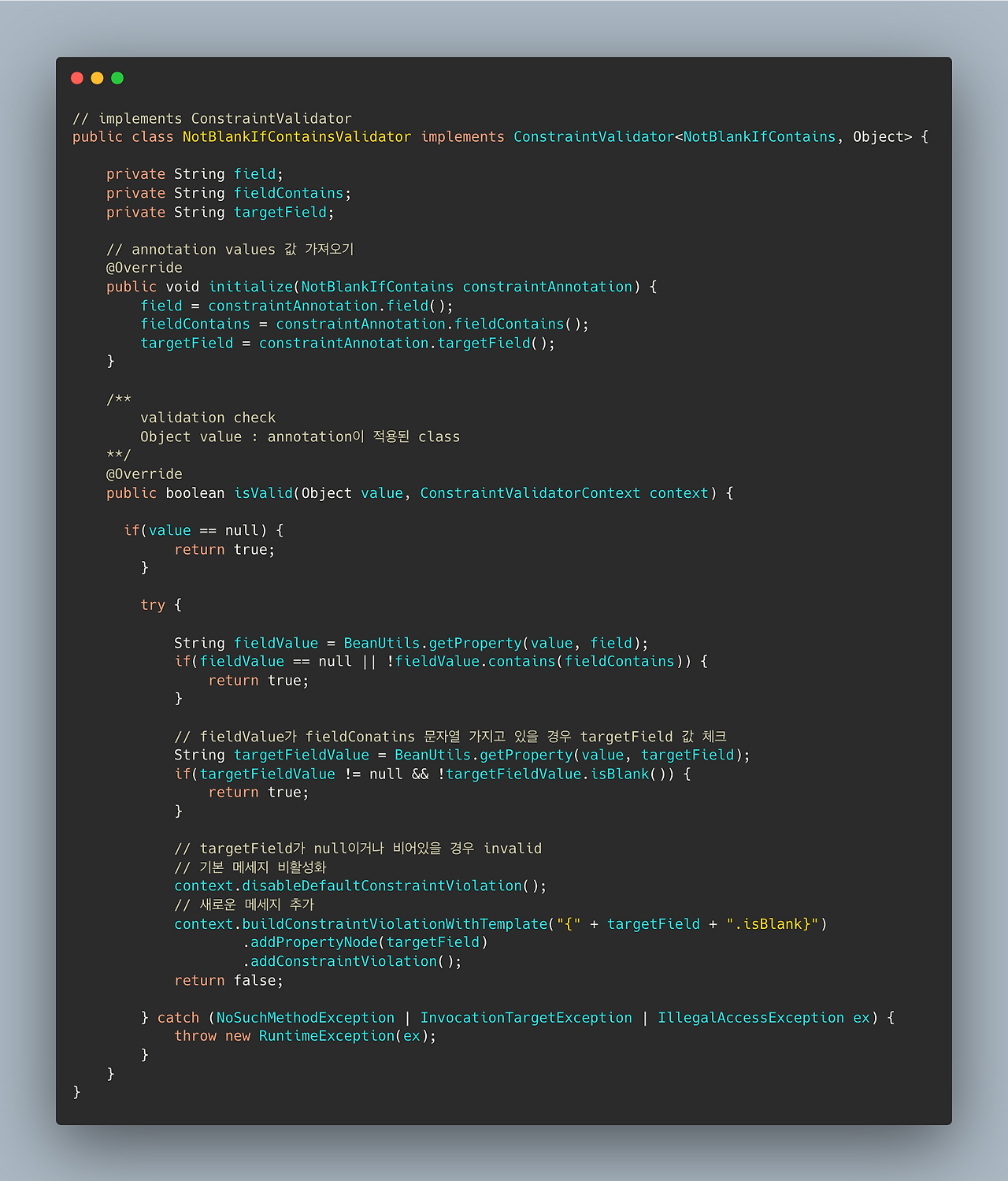This screenshot has height=1181, width=1008.
Task: Click InvocationTargetException in the catch clause
Action: [526, 1018]
